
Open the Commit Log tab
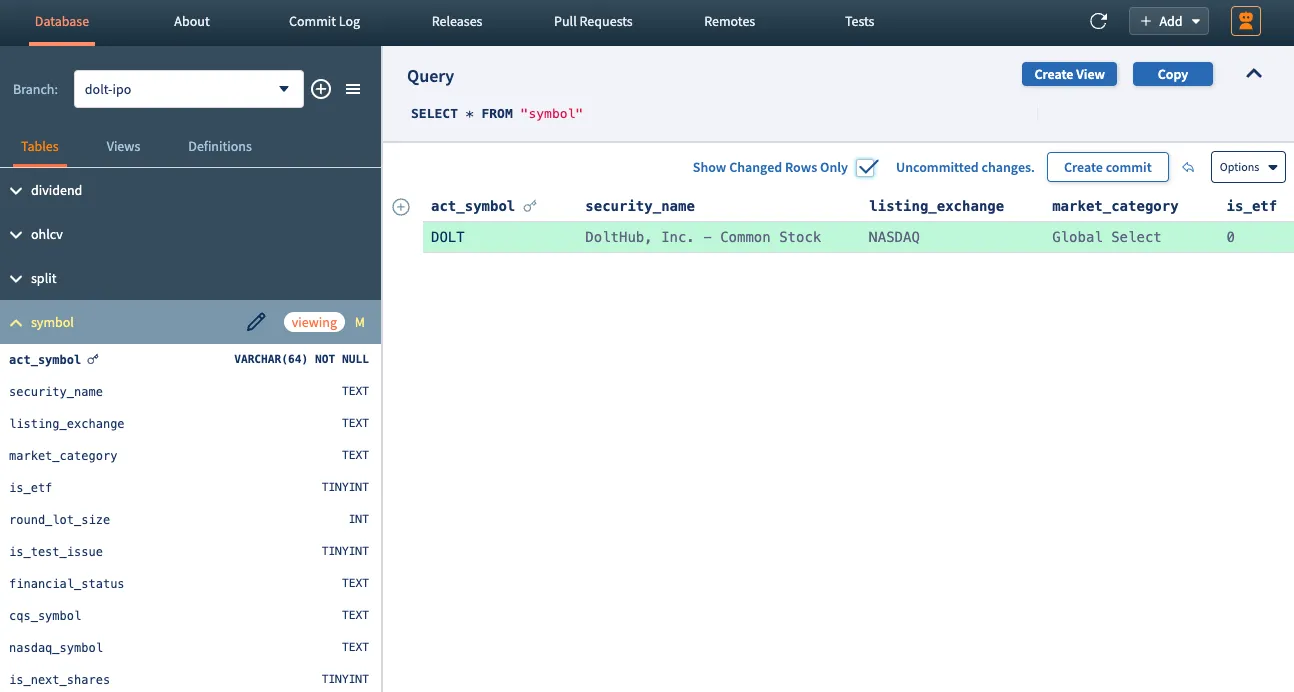point(324,21)
